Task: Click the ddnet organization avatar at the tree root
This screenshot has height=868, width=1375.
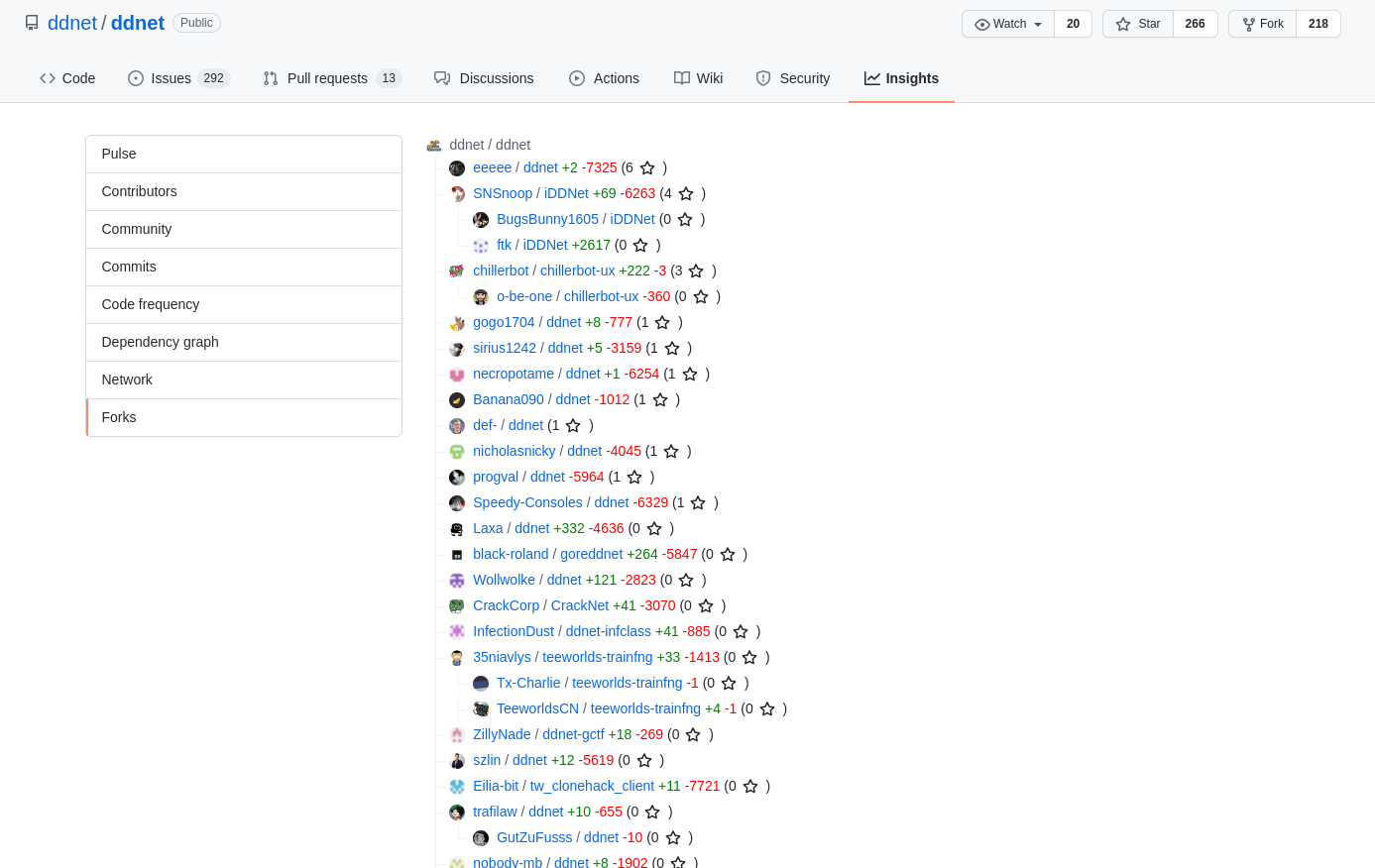Action: [434, 145]
